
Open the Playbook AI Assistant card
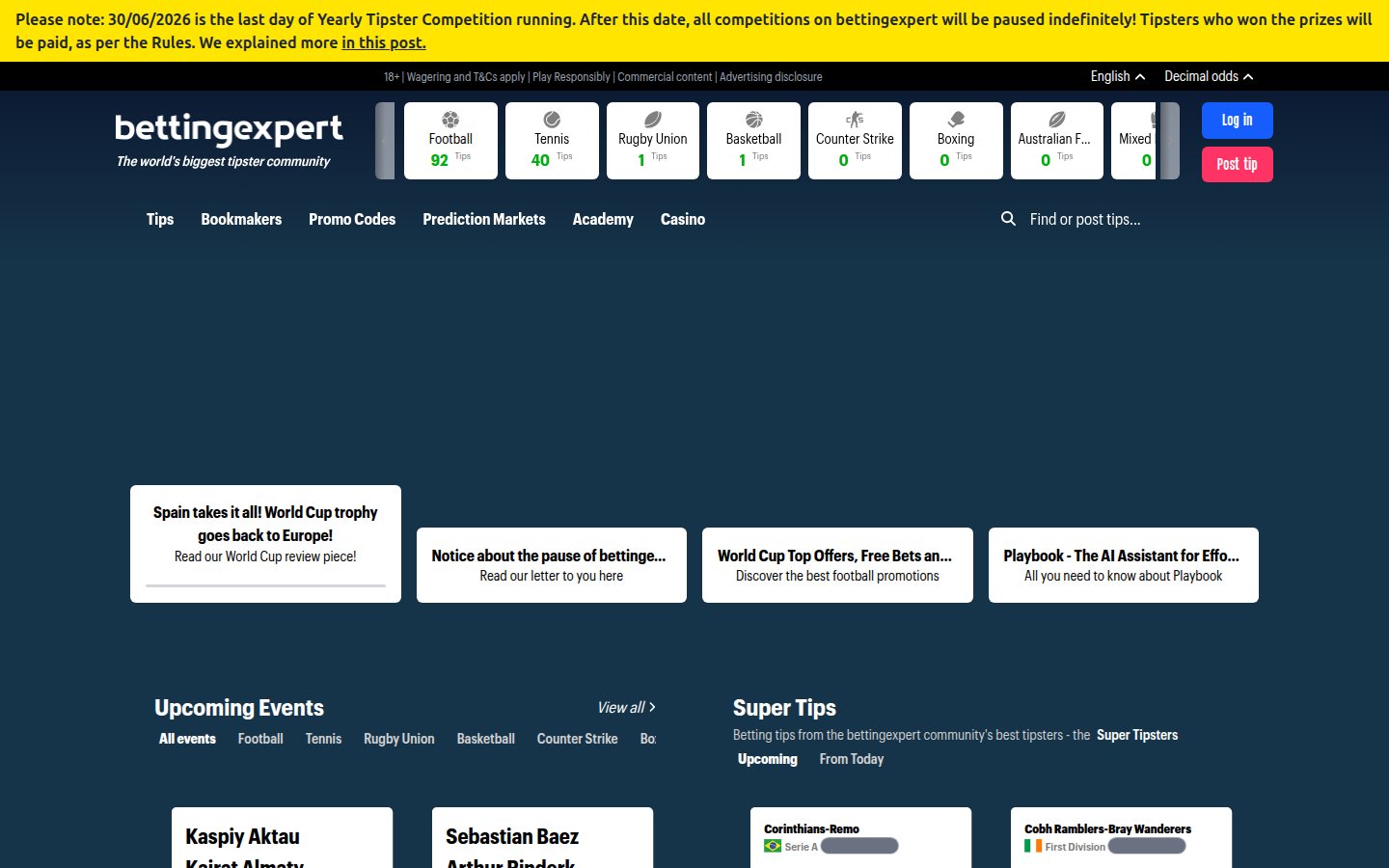coord(1124,565)
